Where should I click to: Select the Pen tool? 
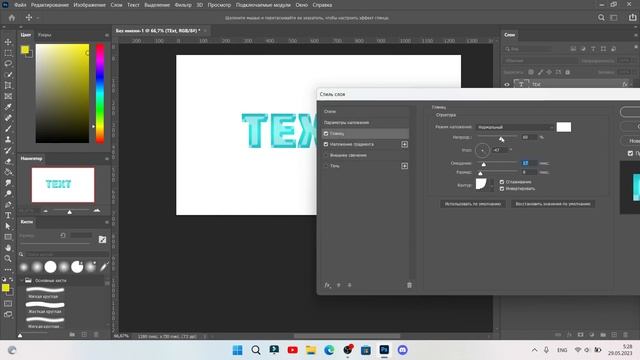(x=8, y=204)
